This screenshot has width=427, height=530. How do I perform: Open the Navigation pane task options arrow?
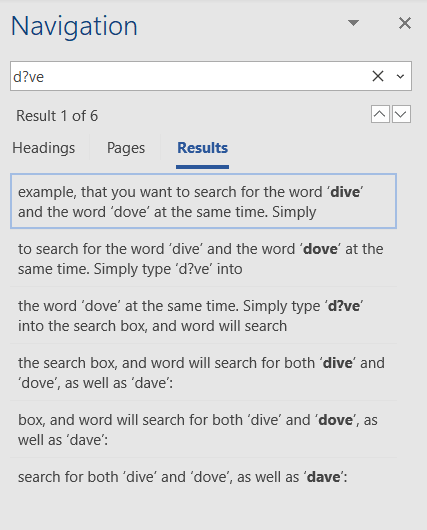point(353,23)
